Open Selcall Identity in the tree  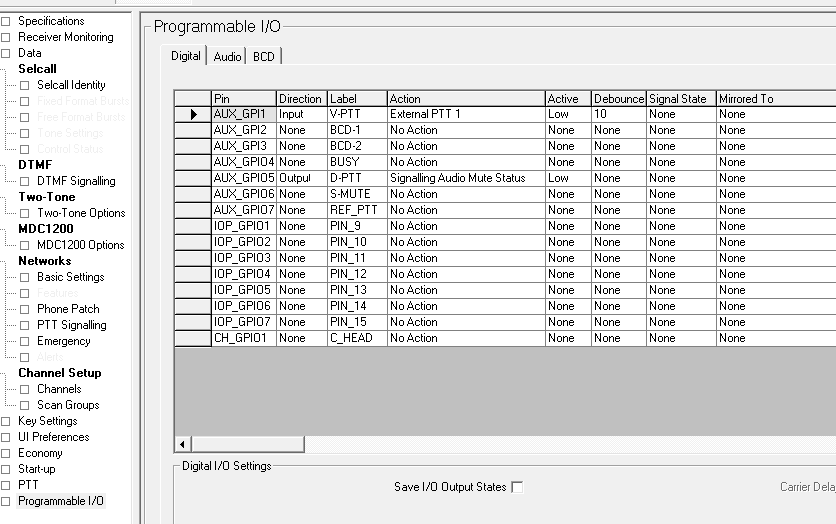[x=70, y=85]
